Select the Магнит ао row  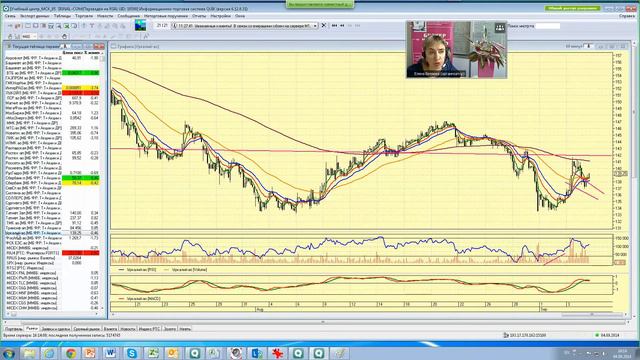52,103
